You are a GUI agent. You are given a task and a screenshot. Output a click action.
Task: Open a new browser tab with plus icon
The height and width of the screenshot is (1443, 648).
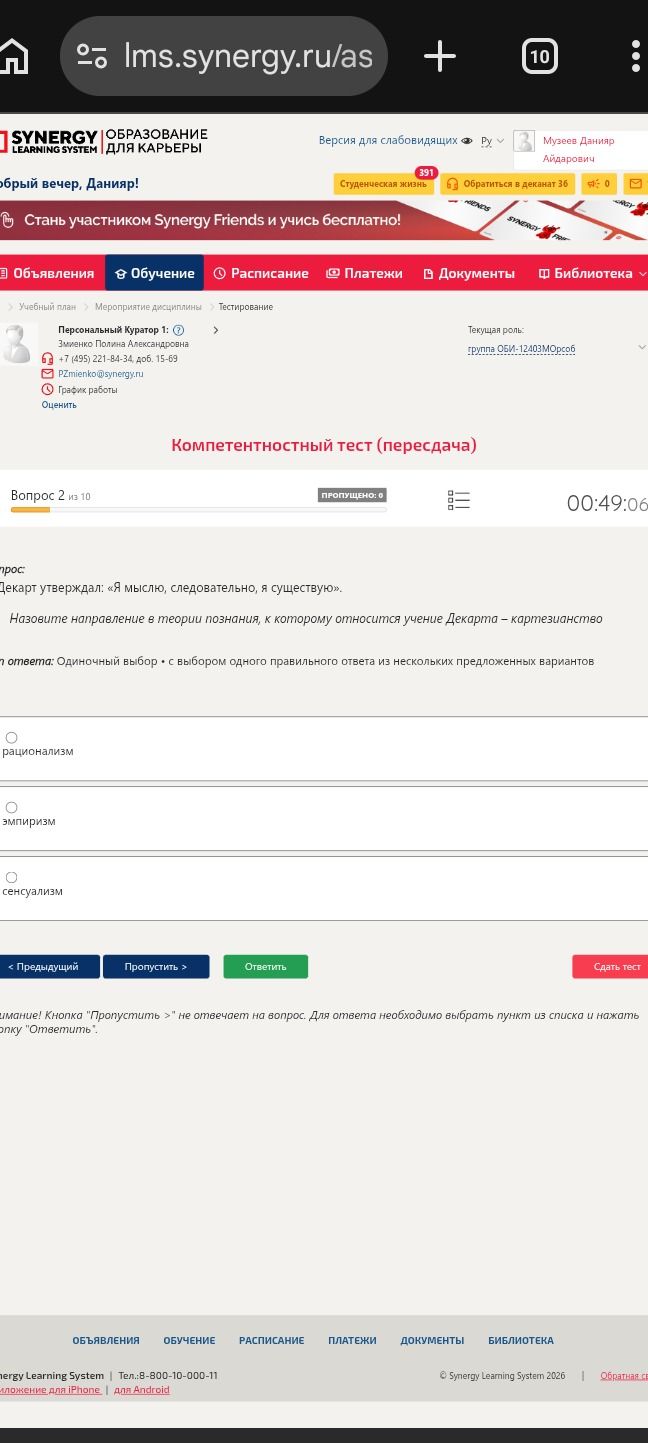click(x=440, y=56)
